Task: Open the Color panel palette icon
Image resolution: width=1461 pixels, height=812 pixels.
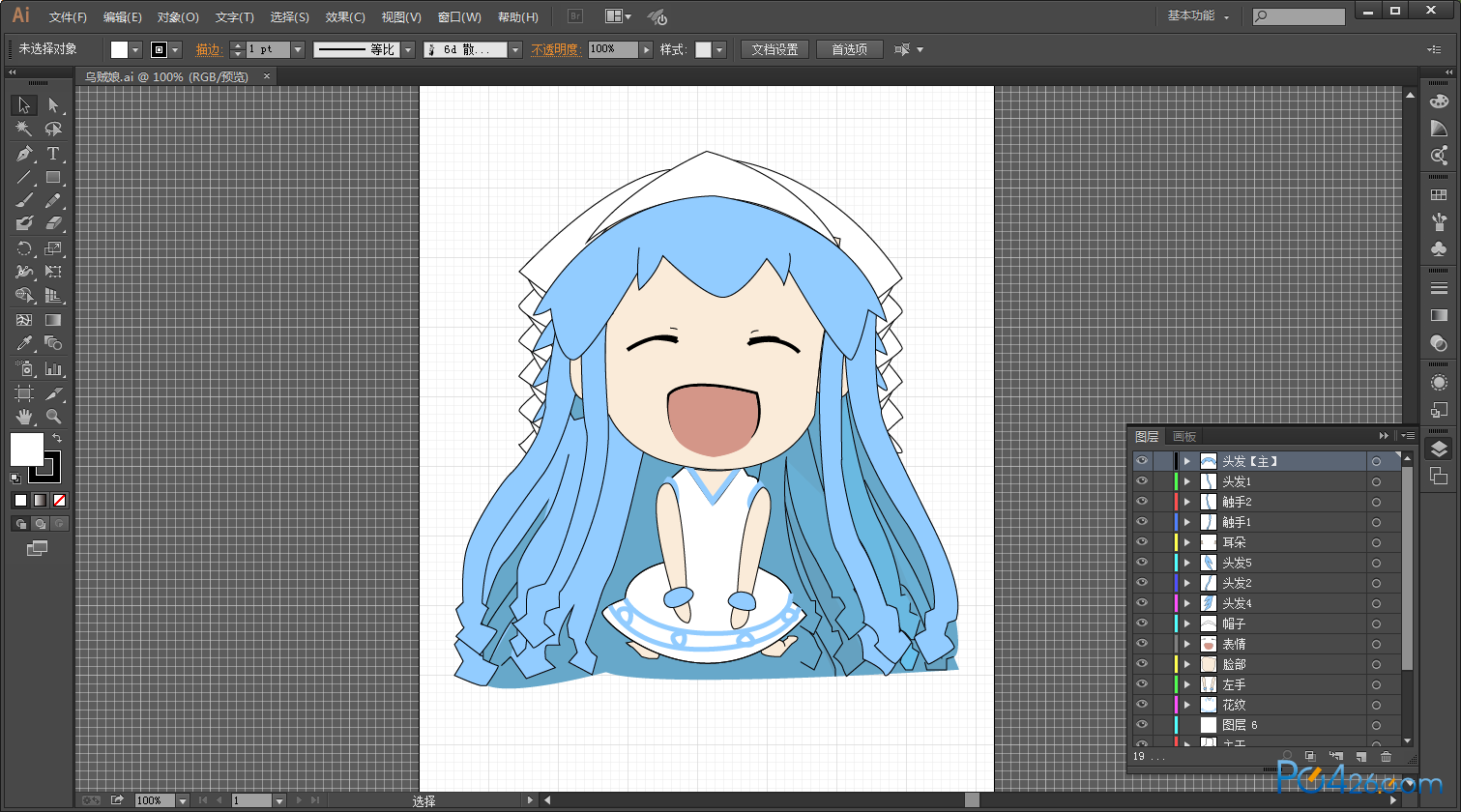Action: [1439, 101]
